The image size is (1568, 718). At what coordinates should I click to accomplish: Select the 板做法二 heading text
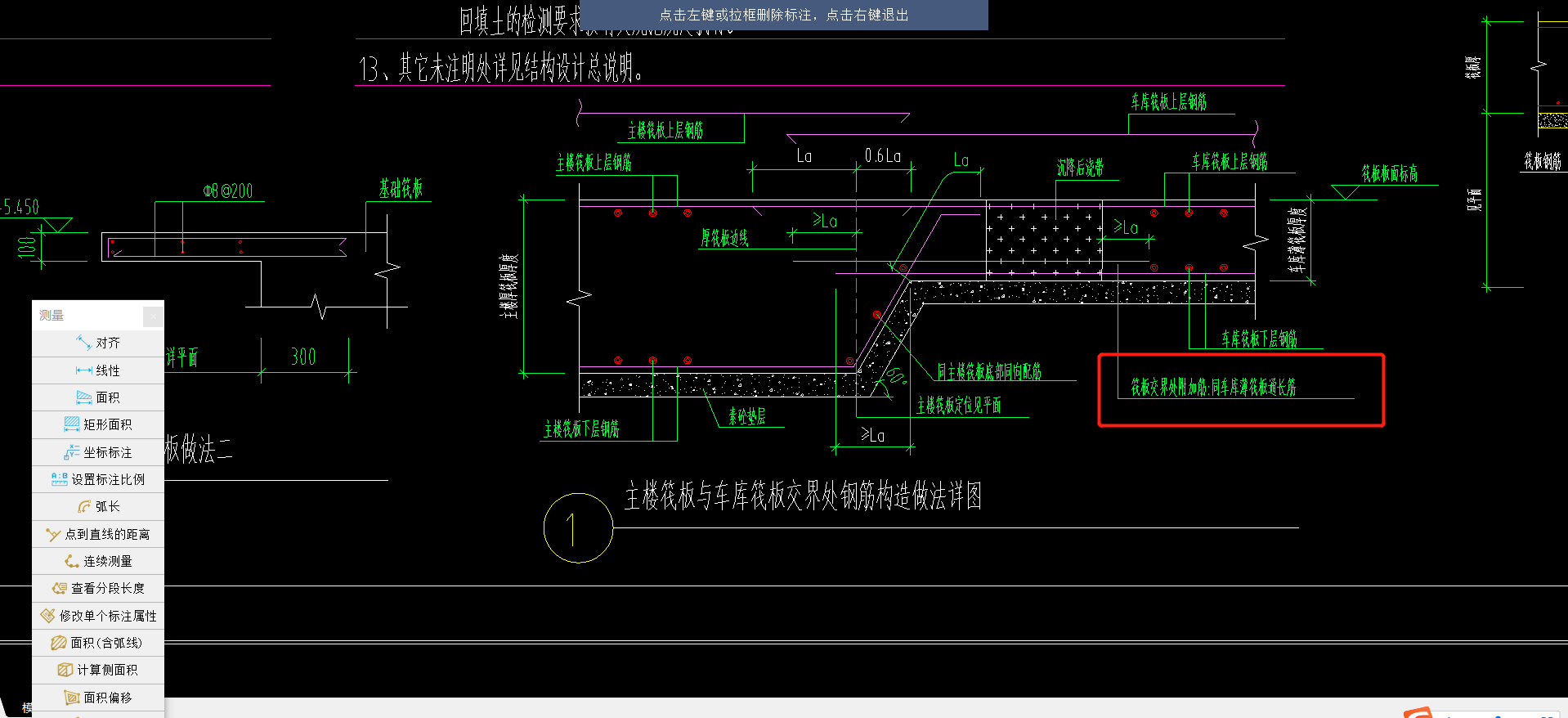(x=199, y=450)
